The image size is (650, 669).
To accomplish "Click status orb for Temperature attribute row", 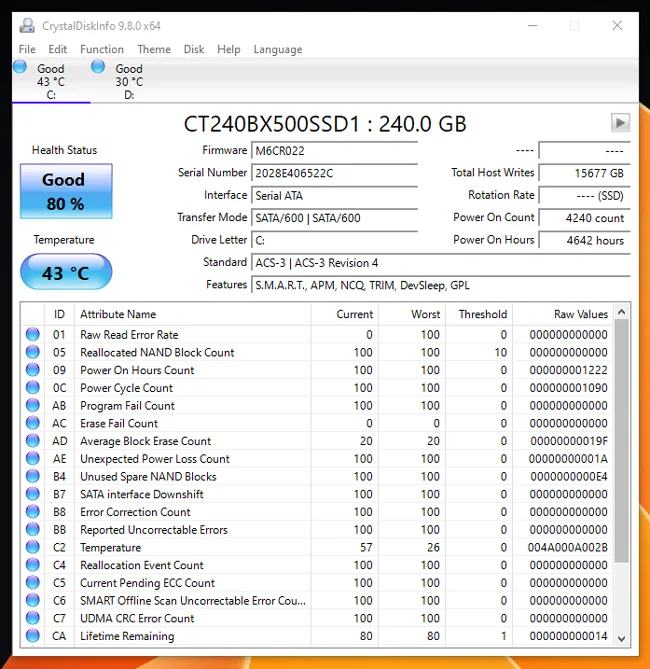I will tap(32, 547).
